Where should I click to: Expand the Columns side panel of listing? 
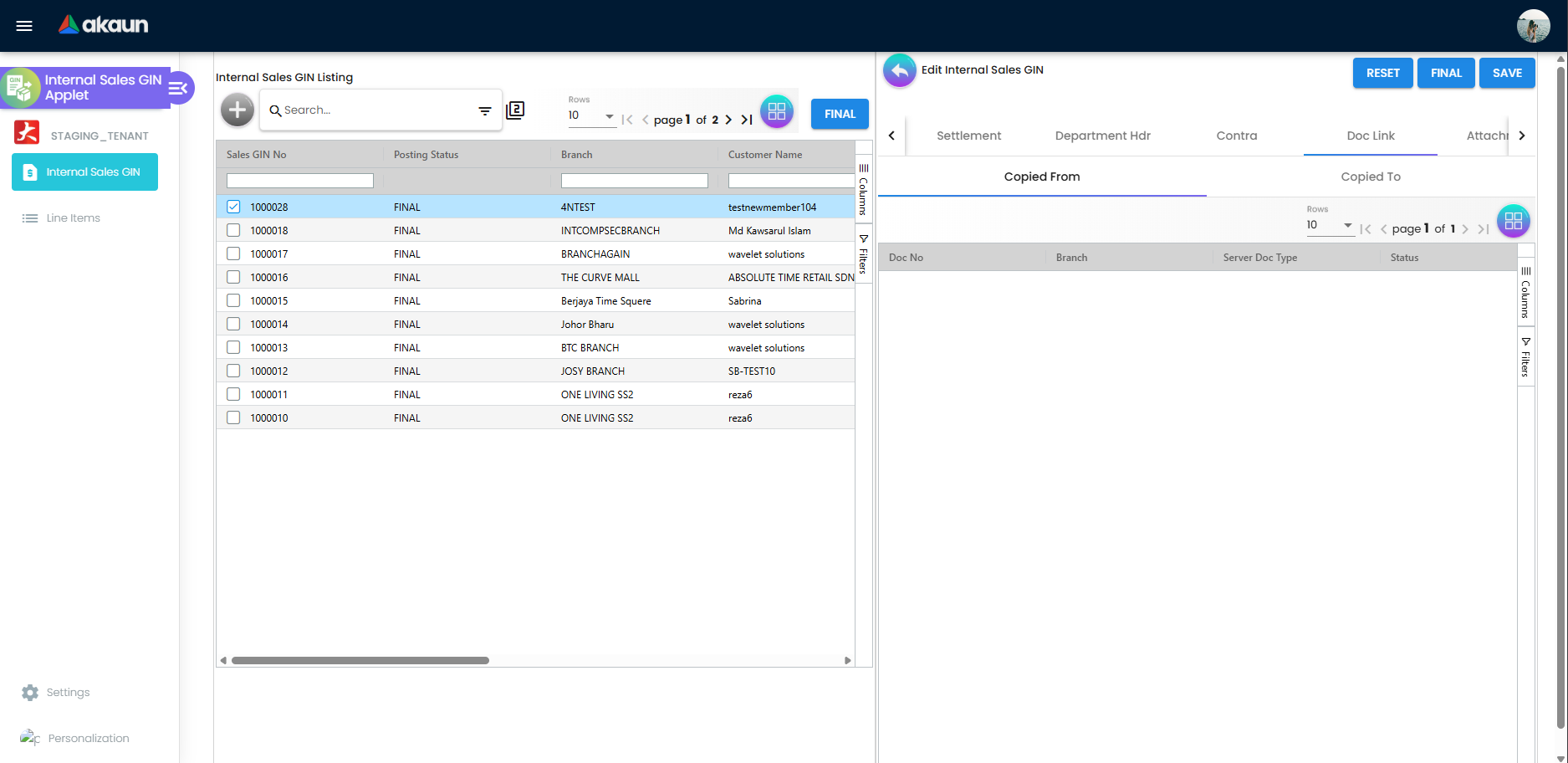864,190
